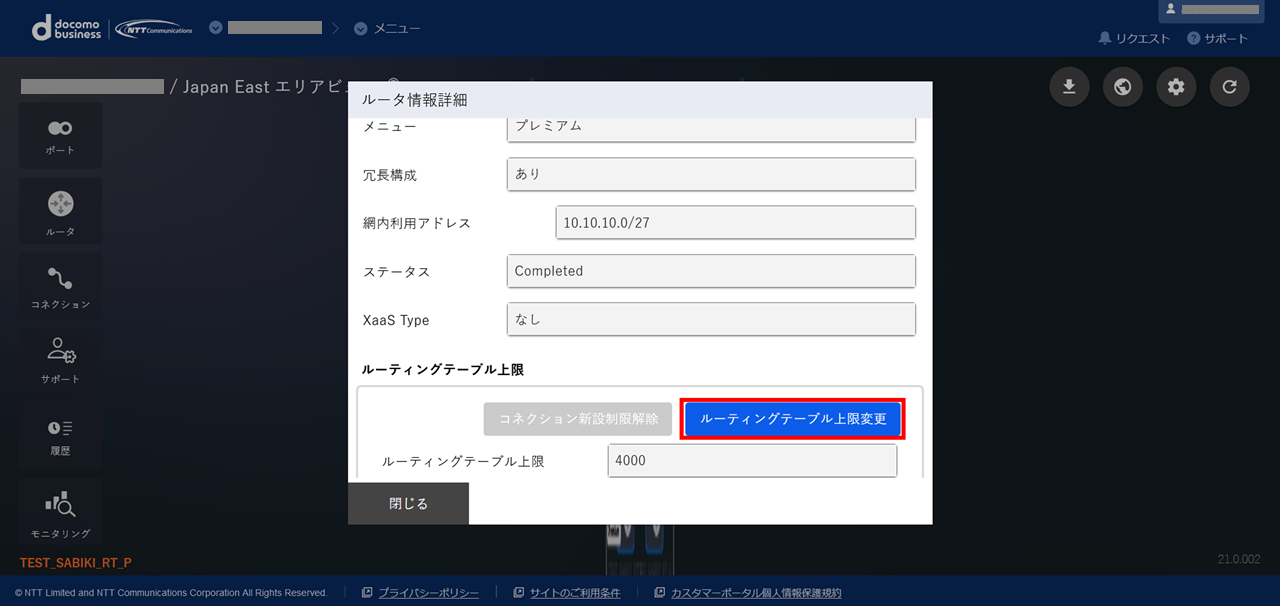The height and width of the screenshot is (606, 1280).
Task: Click the grayed コネクション新設制限解除 button
Action: 578,419
